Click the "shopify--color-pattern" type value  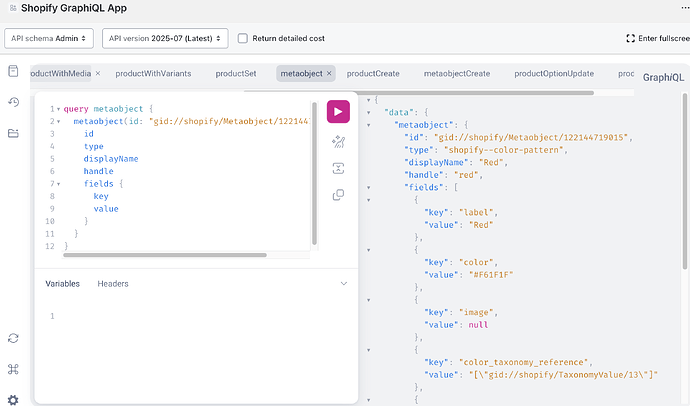[503, 150]
